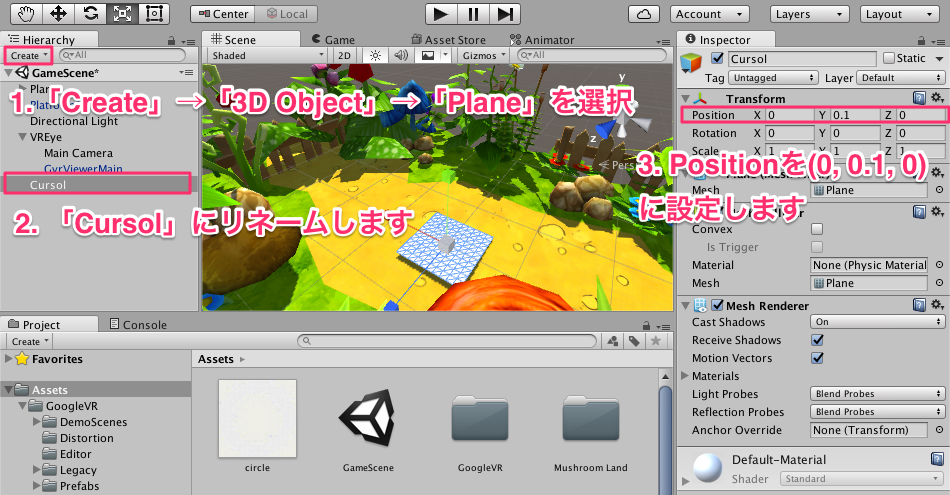
Task: Pick a Physic Material object
Action: pyautogui.click(x=939, y=265)
